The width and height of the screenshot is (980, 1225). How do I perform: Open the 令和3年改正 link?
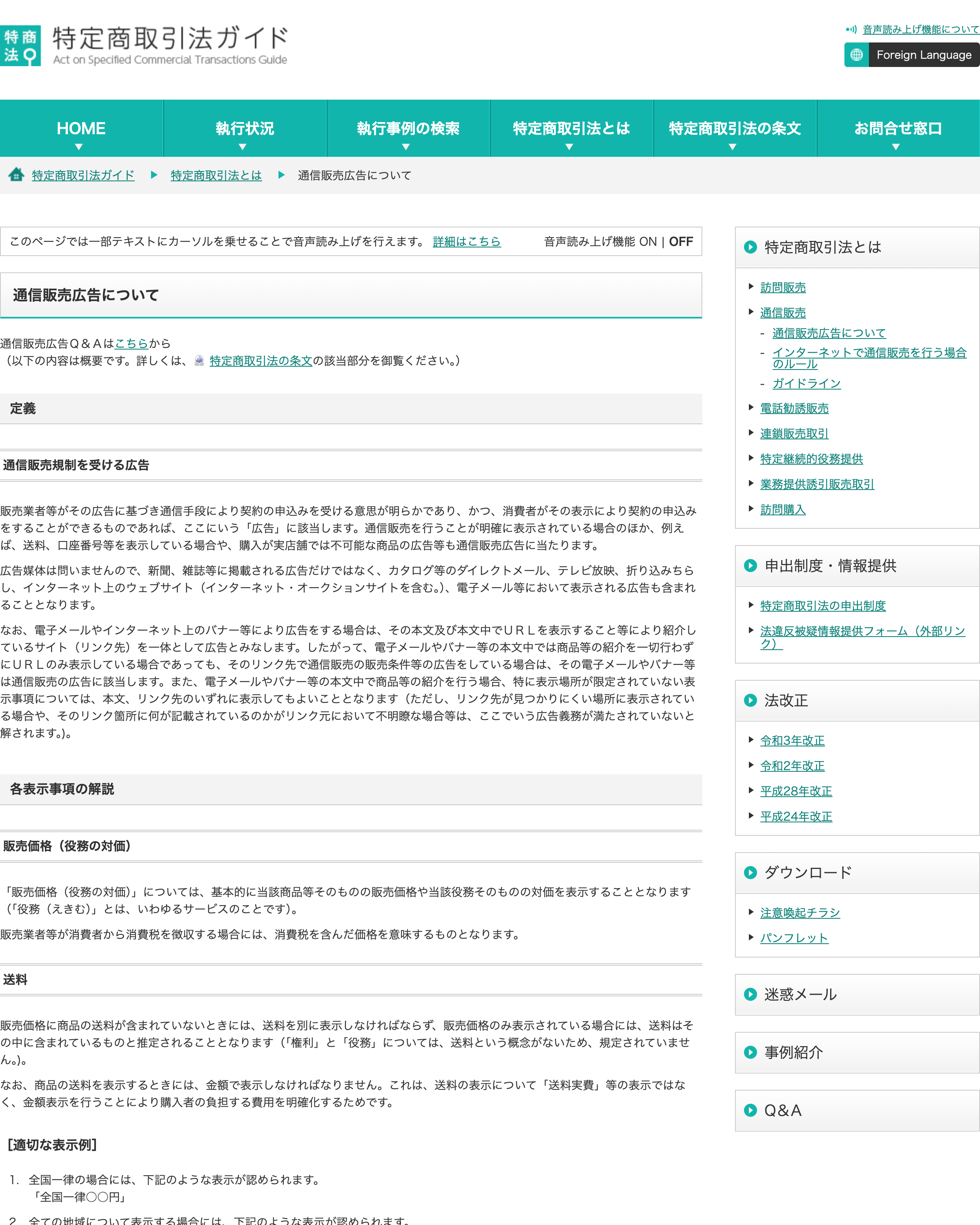point(793,740)
